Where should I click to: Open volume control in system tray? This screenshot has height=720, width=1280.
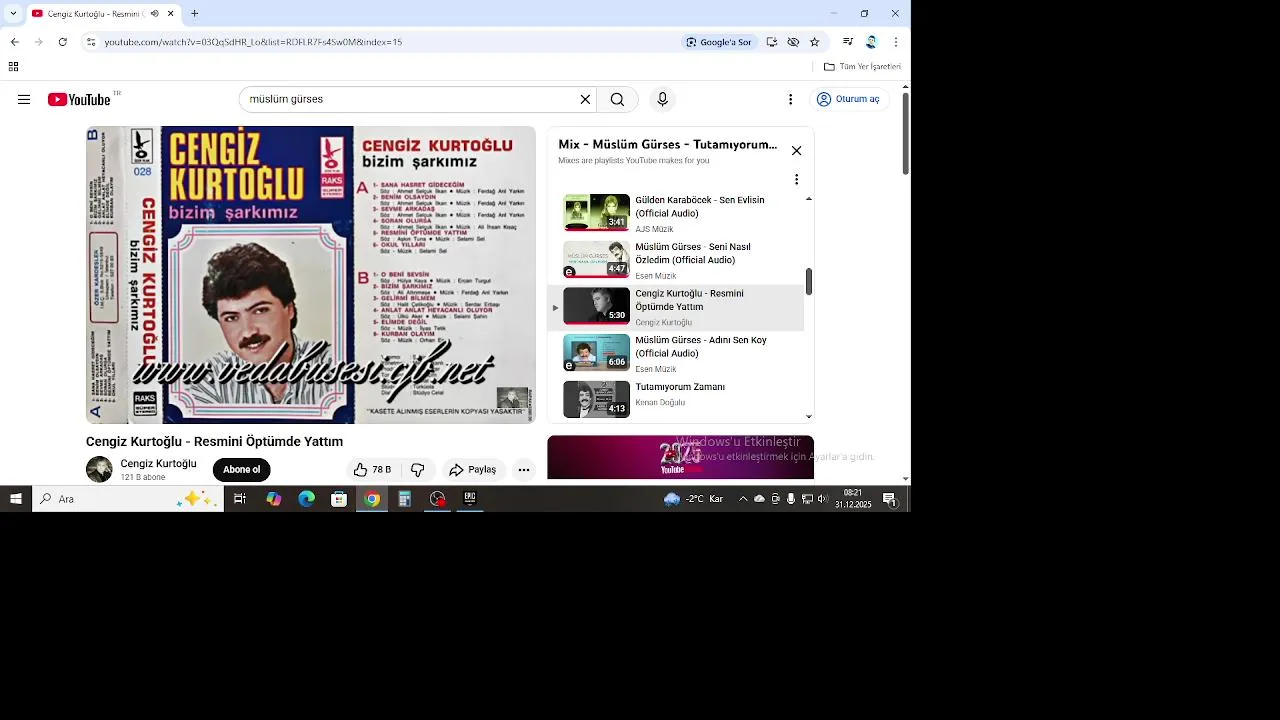(822, 499)
